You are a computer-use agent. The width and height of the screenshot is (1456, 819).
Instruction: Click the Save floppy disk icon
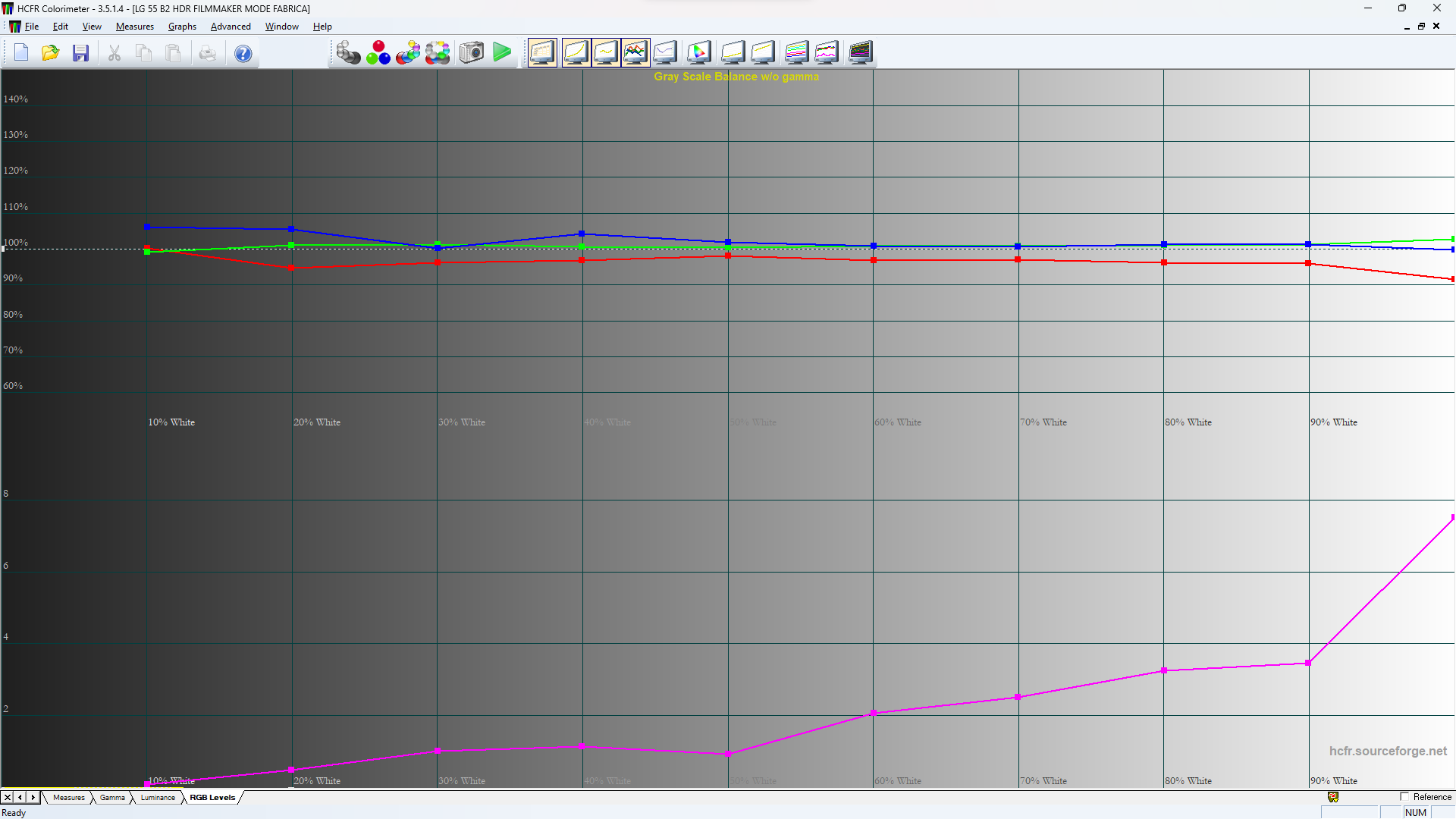point(81,53)
